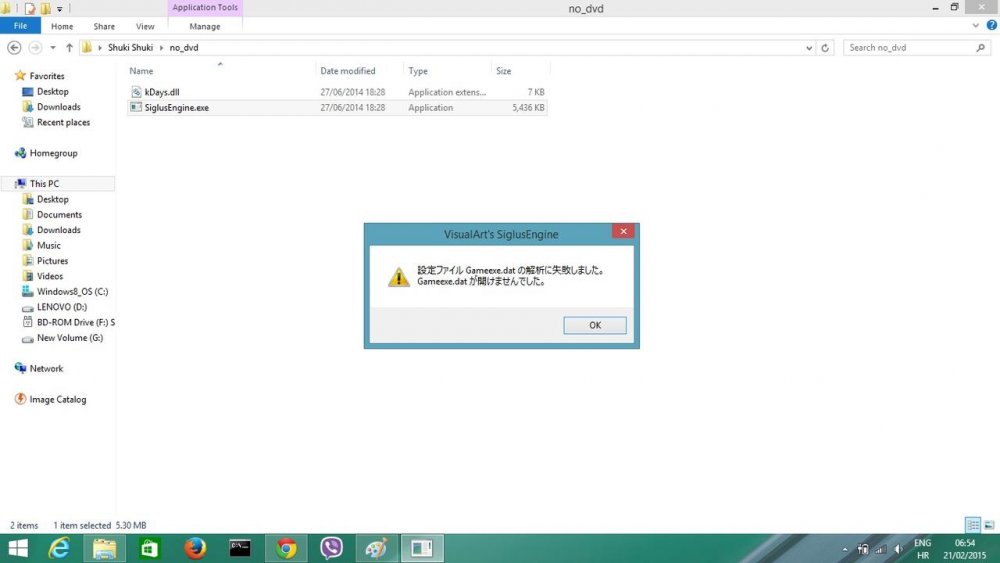The width and height of the screenshot is (1000, 563).
Task: Open Downloads under Favorites
Action: click(x=58, y=107)
